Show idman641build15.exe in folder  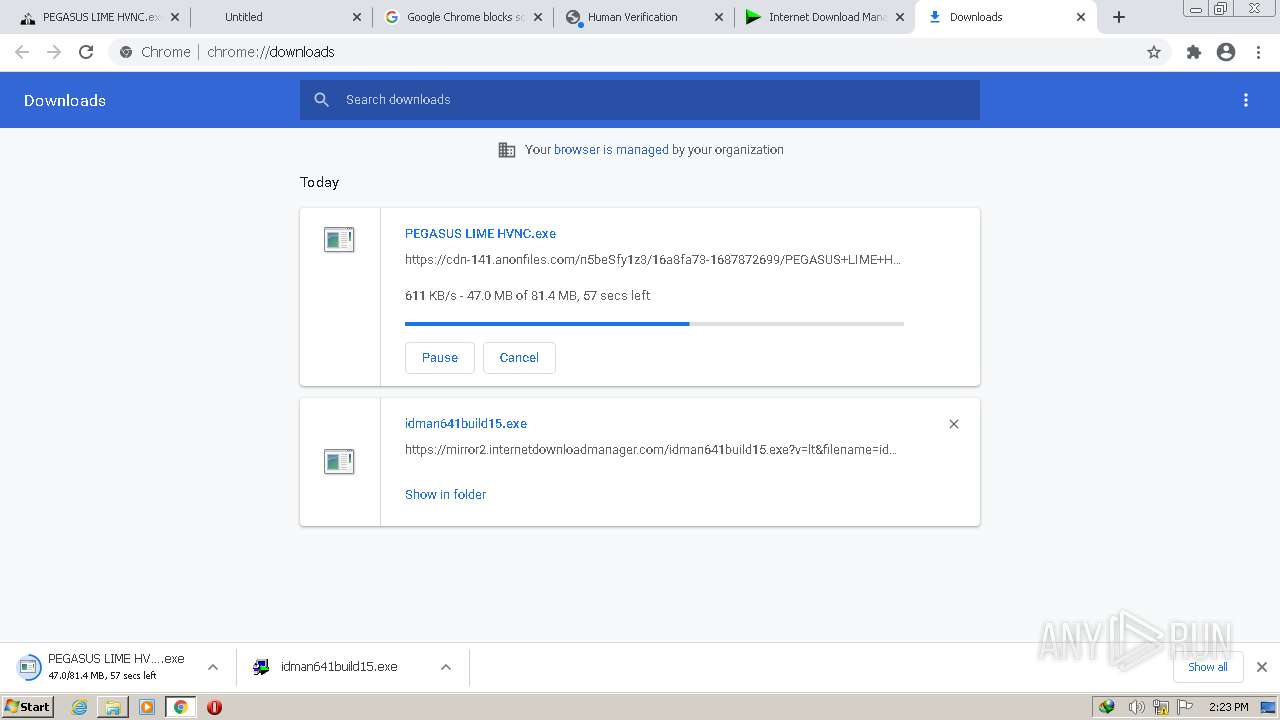445,494
